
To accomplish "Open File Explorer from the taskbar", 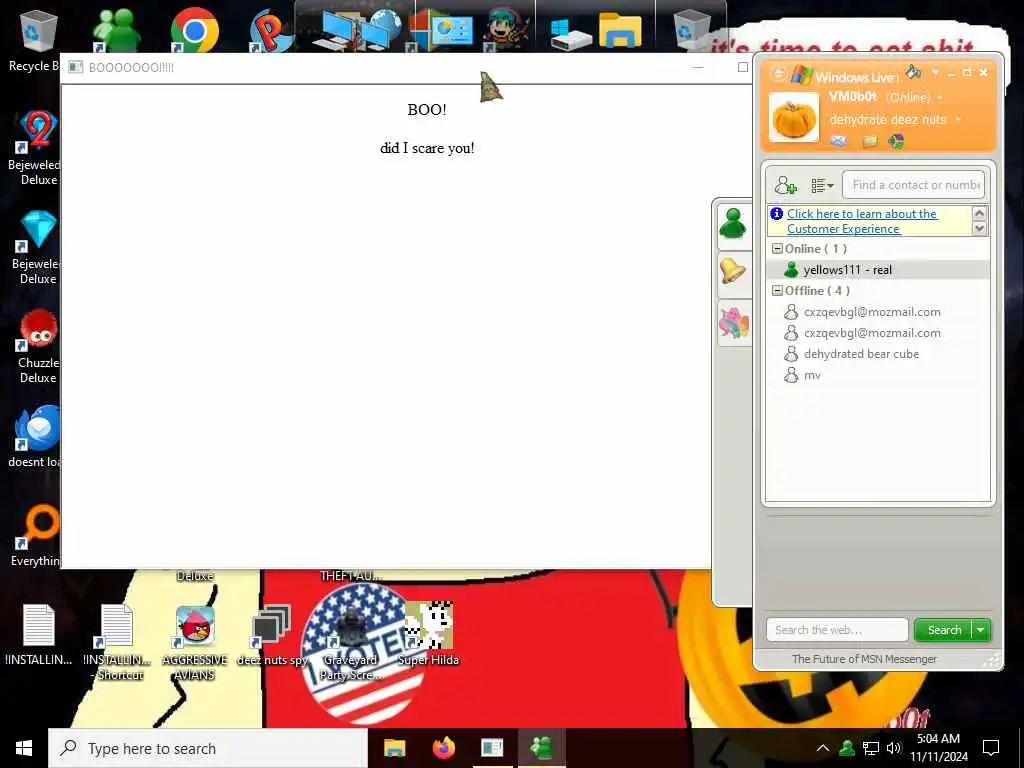I will (x=394, y=748).
